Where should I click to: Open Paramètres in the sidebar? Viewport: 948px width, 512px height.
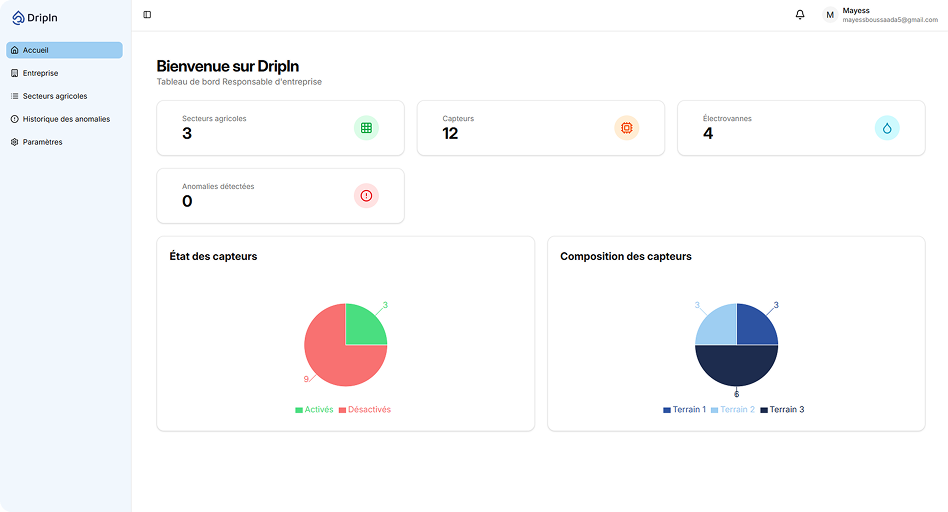point(64,142)
